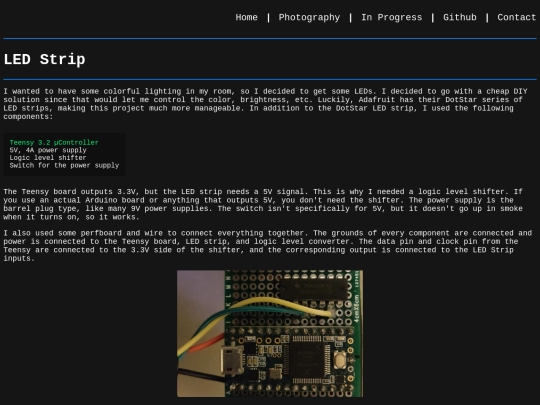Screen dimensions: 540x405
Task: Visit the Github link
Action: pos(459,17)
